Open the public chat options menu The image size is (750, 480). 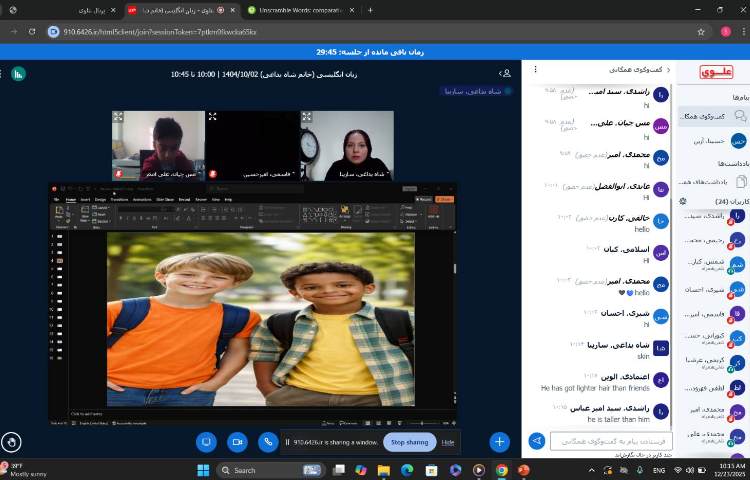pos(536,70)
